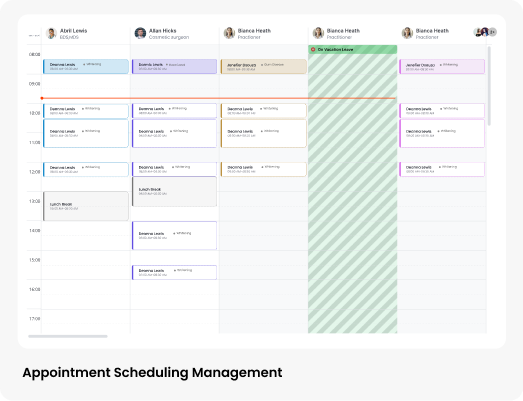Click Allan Hicks's profile avatar
The height and width of the screenshot is (401, 523).
click(x=140, y=33)
